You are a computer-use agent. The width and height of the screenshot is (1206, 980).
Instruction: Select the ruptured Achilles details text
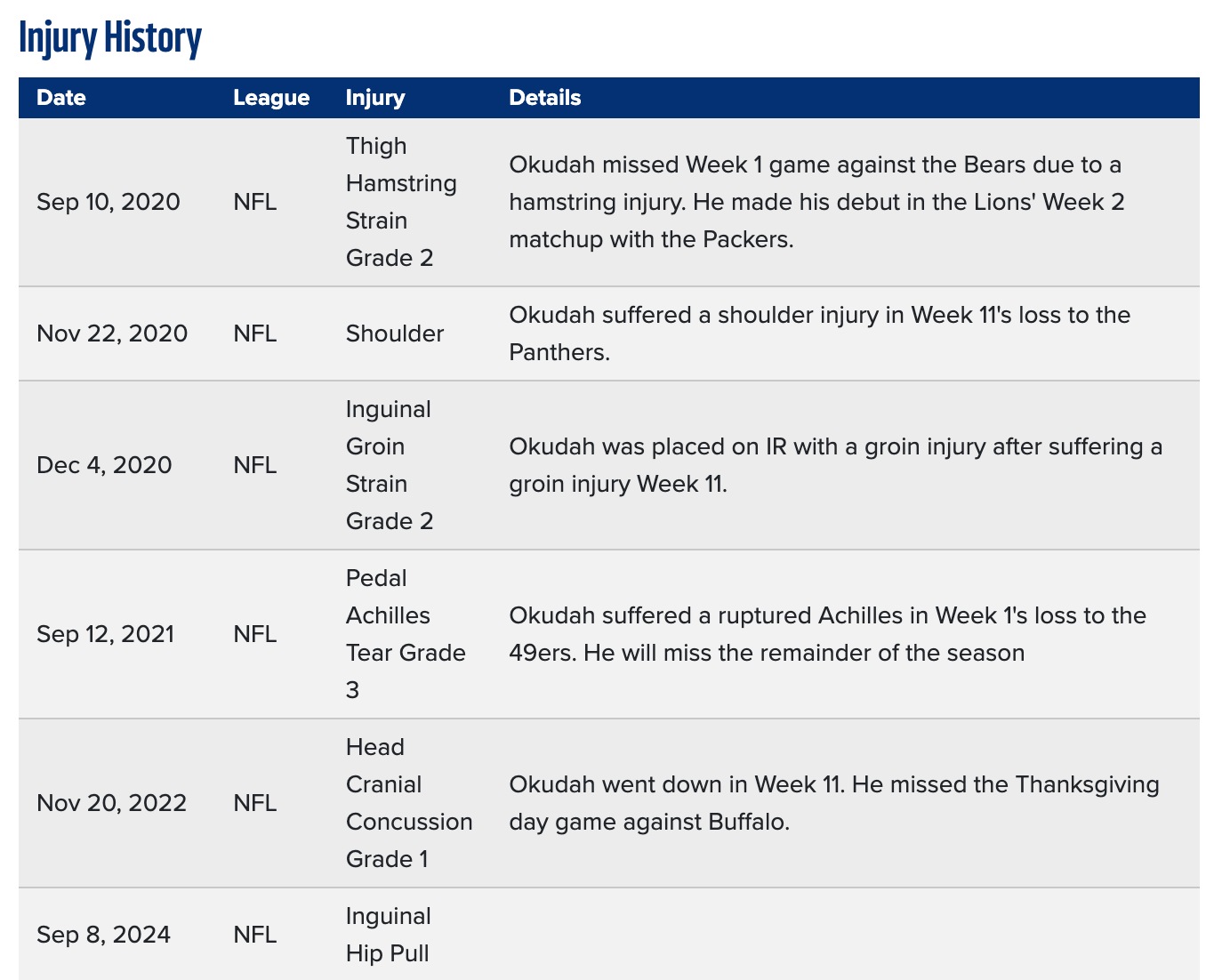(x=826, y=634)
